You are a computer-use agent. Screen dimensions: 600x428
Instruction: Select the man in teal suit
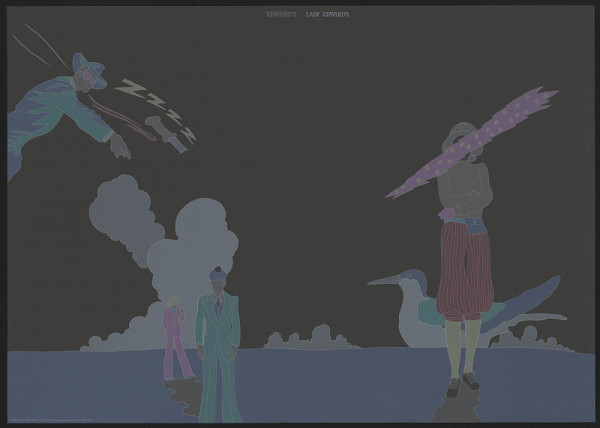(219, 345)
